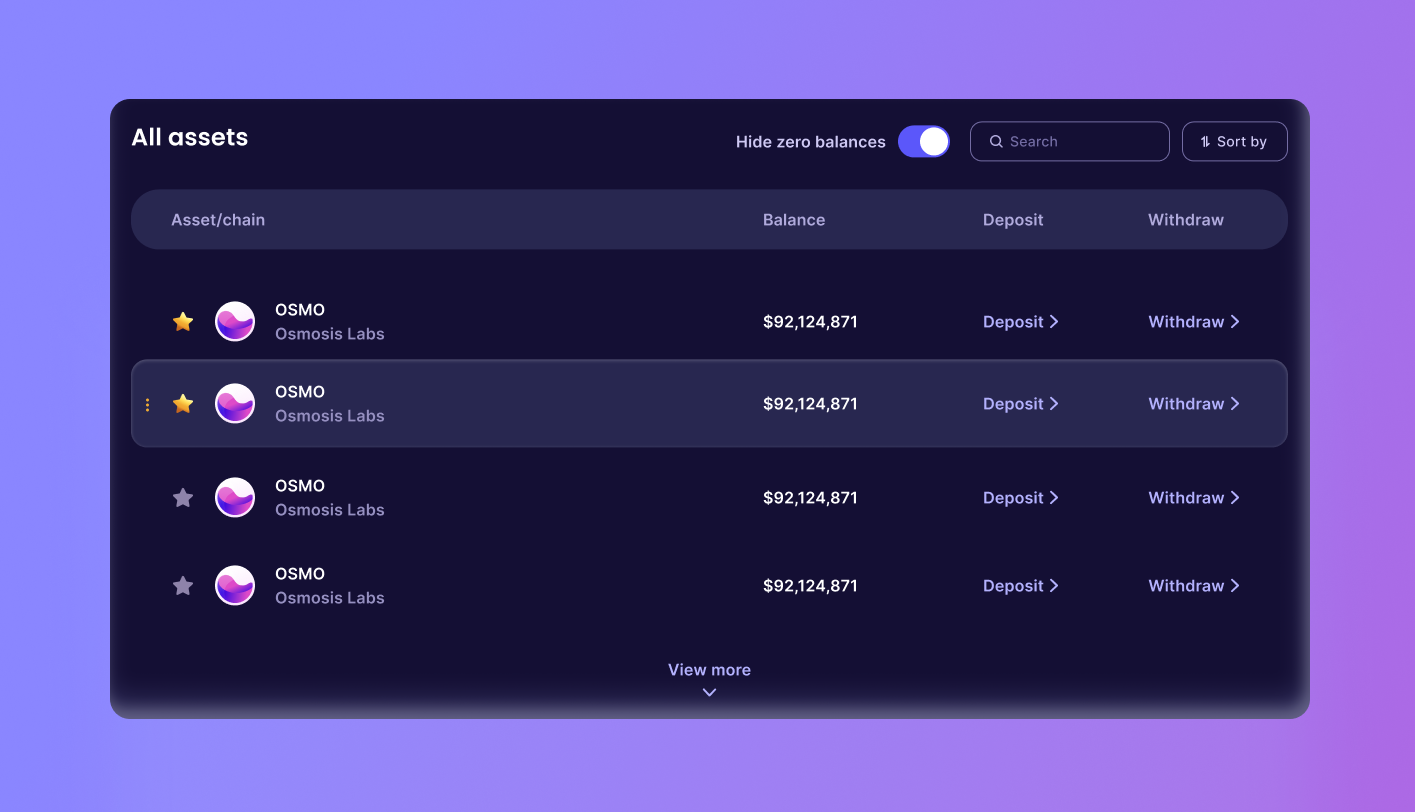Favorite the third OSMO asset star
This screenshot has width=1415, height=812.
pos(183,497)
